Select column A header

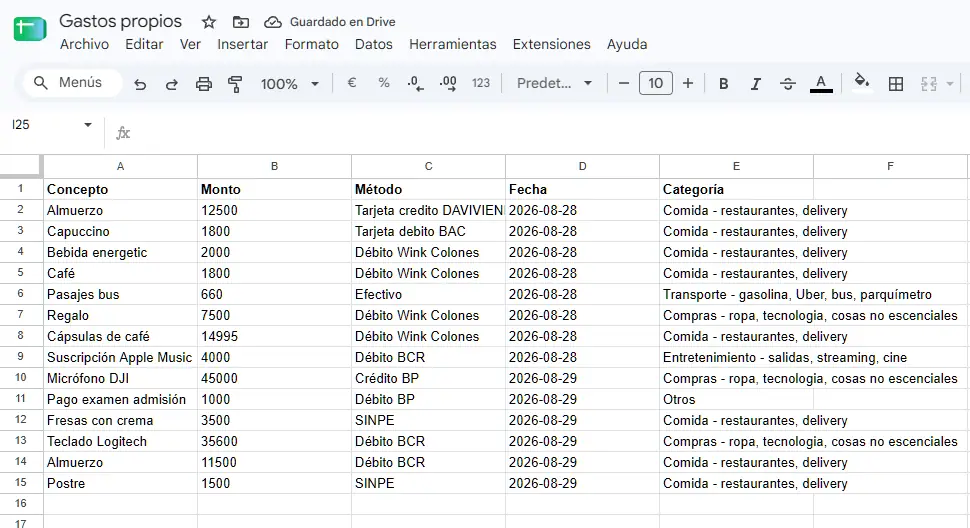tap(121, 166)
